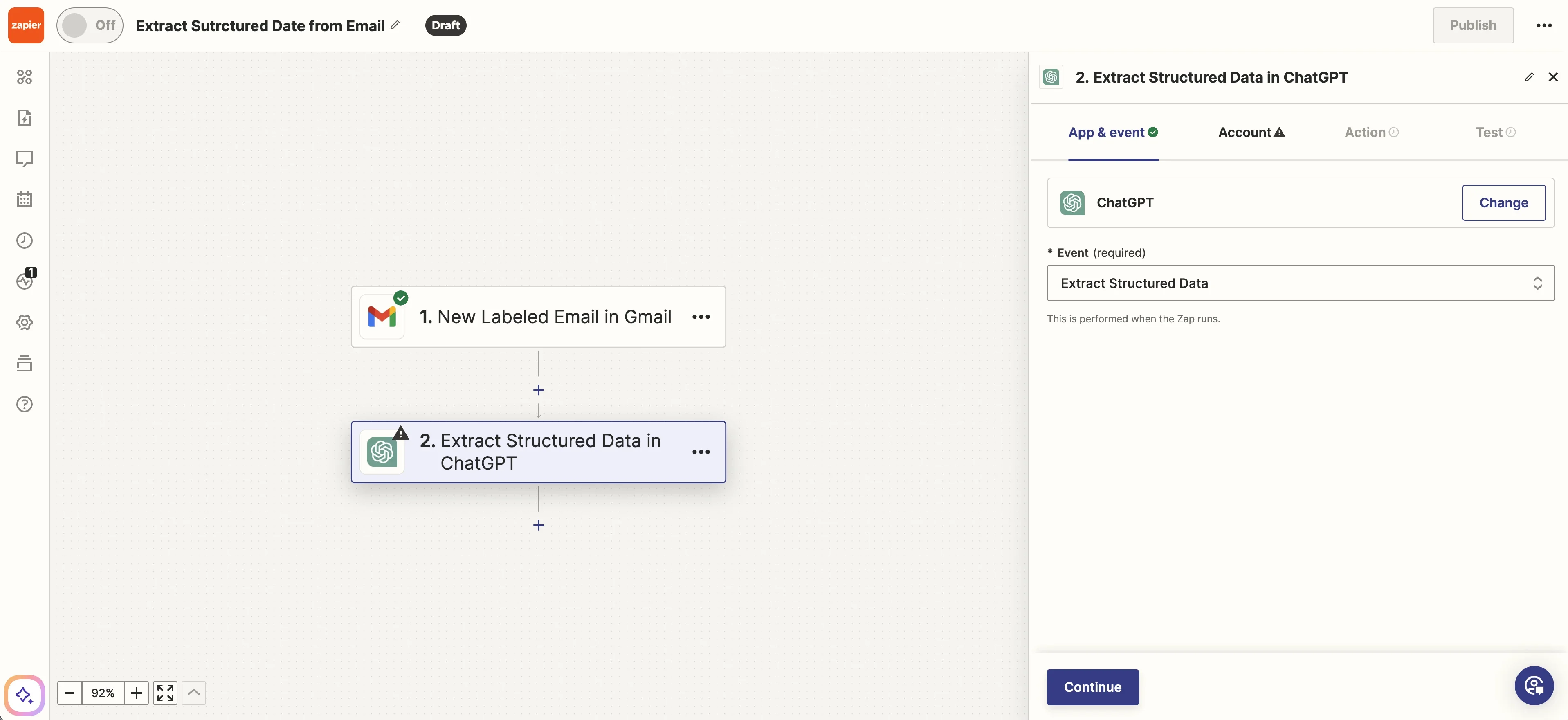Click Change next to ChatGPT
The image size is (1568, 720).
1503,202
